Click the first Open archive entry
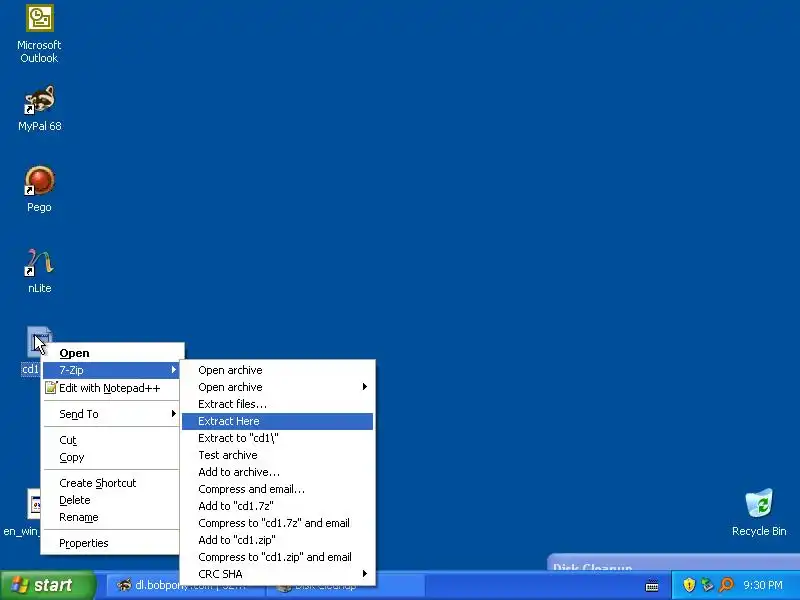800x600 pixels. coord(278,370)
